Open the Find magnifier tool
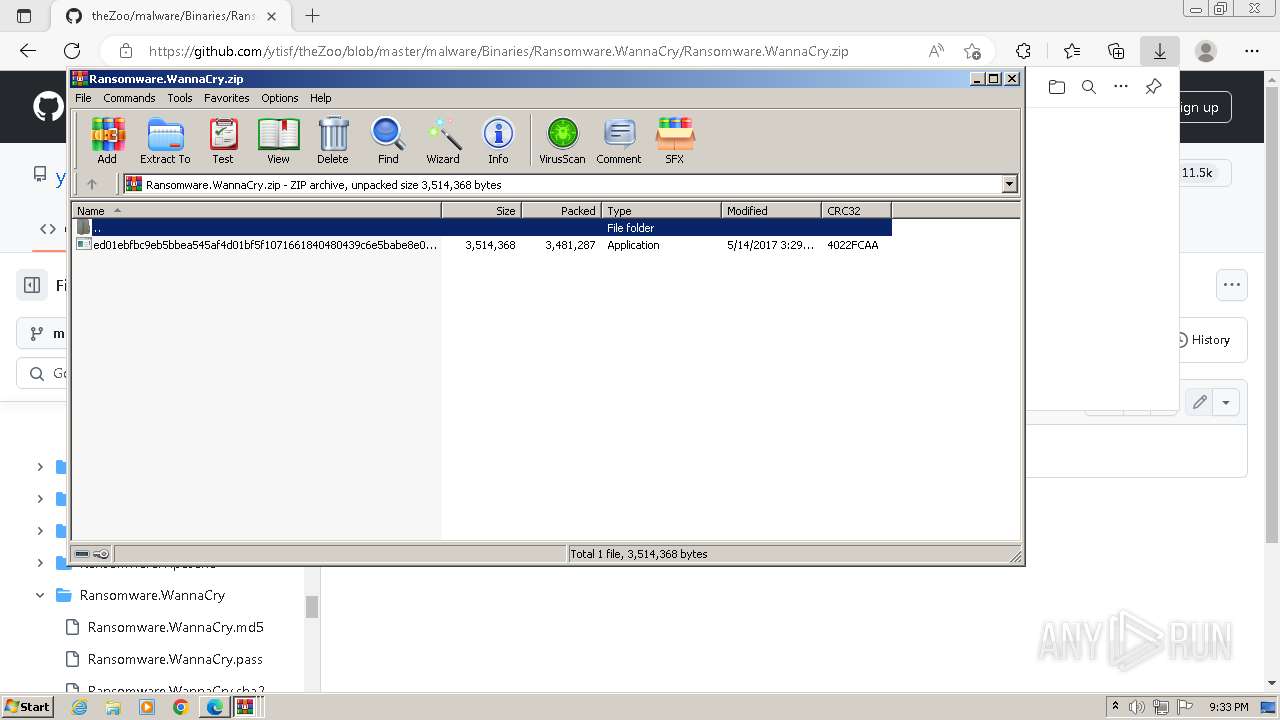Viewport: 1280px width, 720px height. pyautogui.click(x=388, y=141)
